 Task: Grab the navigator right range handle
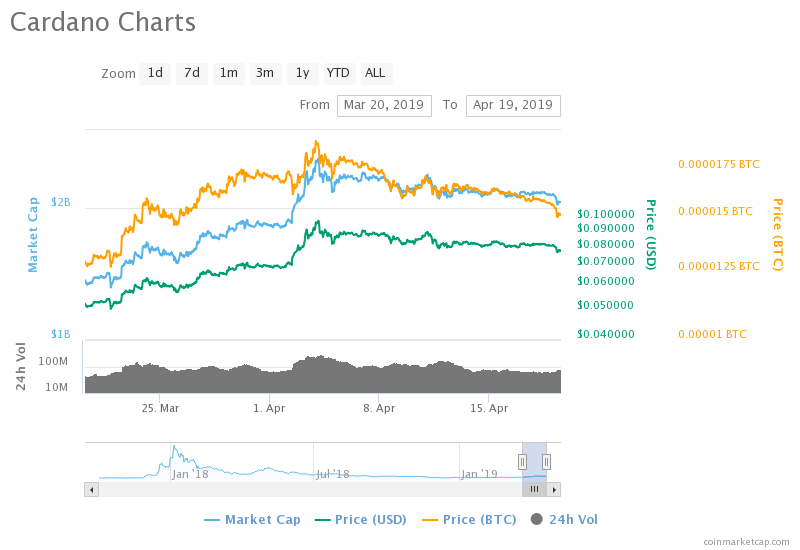(546, 462)
